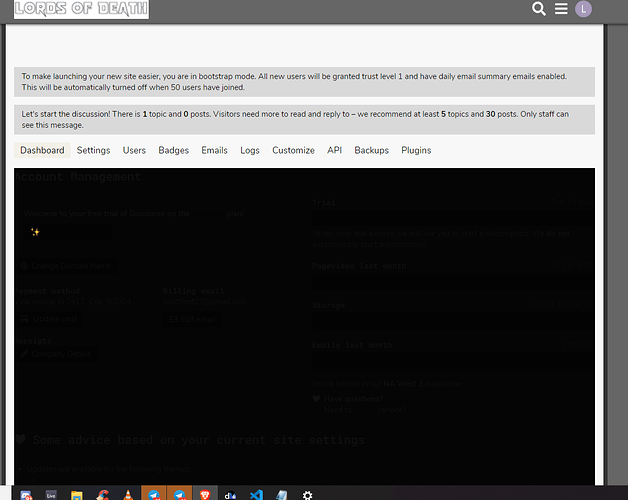Launch VLC media player from taskbar
Viewport: 628px width, 500px height.
tap(128, 496)
